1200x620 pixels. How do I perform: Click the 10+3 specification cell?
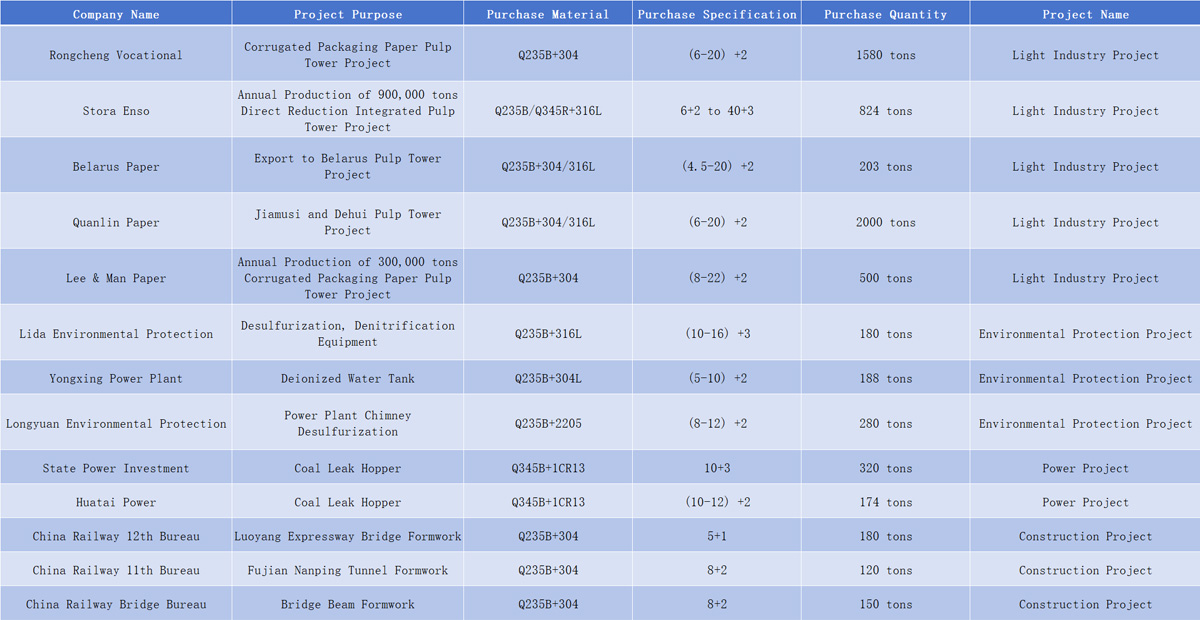(x=717, y=468)
